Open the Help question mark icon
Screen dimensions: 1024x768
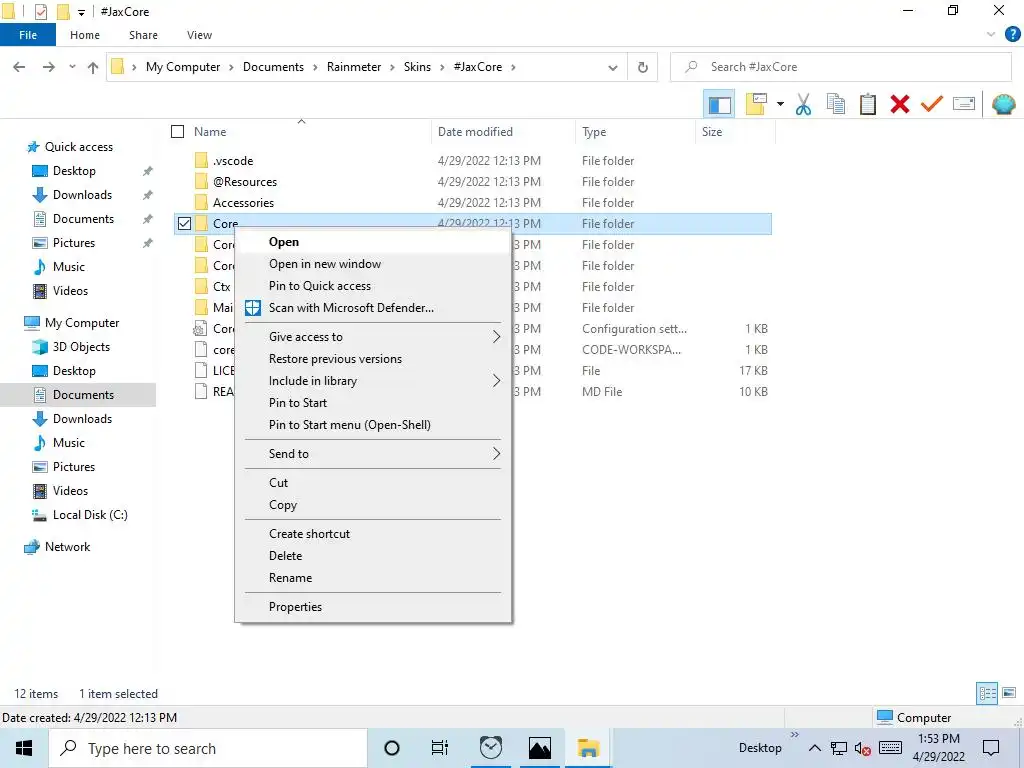point(1012,34)
